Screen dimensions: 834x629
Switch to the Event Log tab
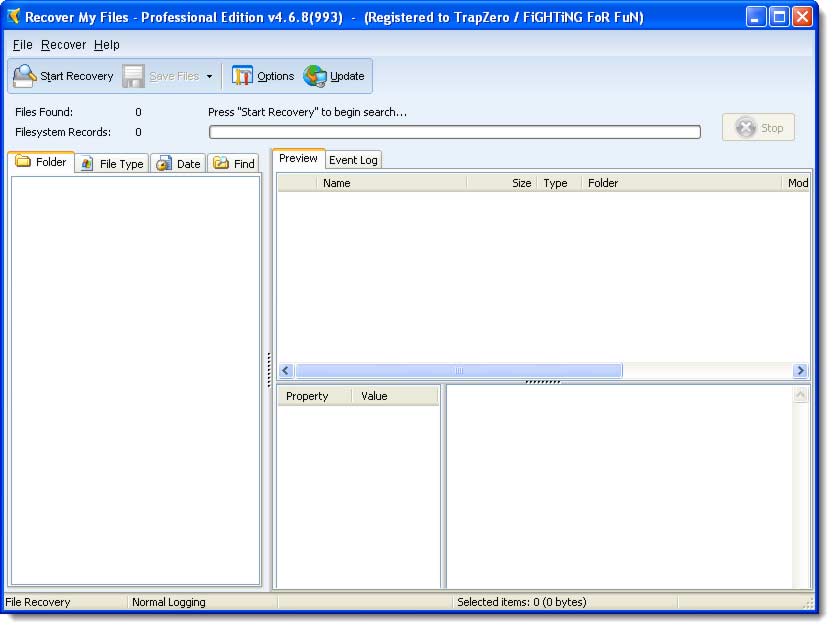pyautogui.click(x=353, y=160)
